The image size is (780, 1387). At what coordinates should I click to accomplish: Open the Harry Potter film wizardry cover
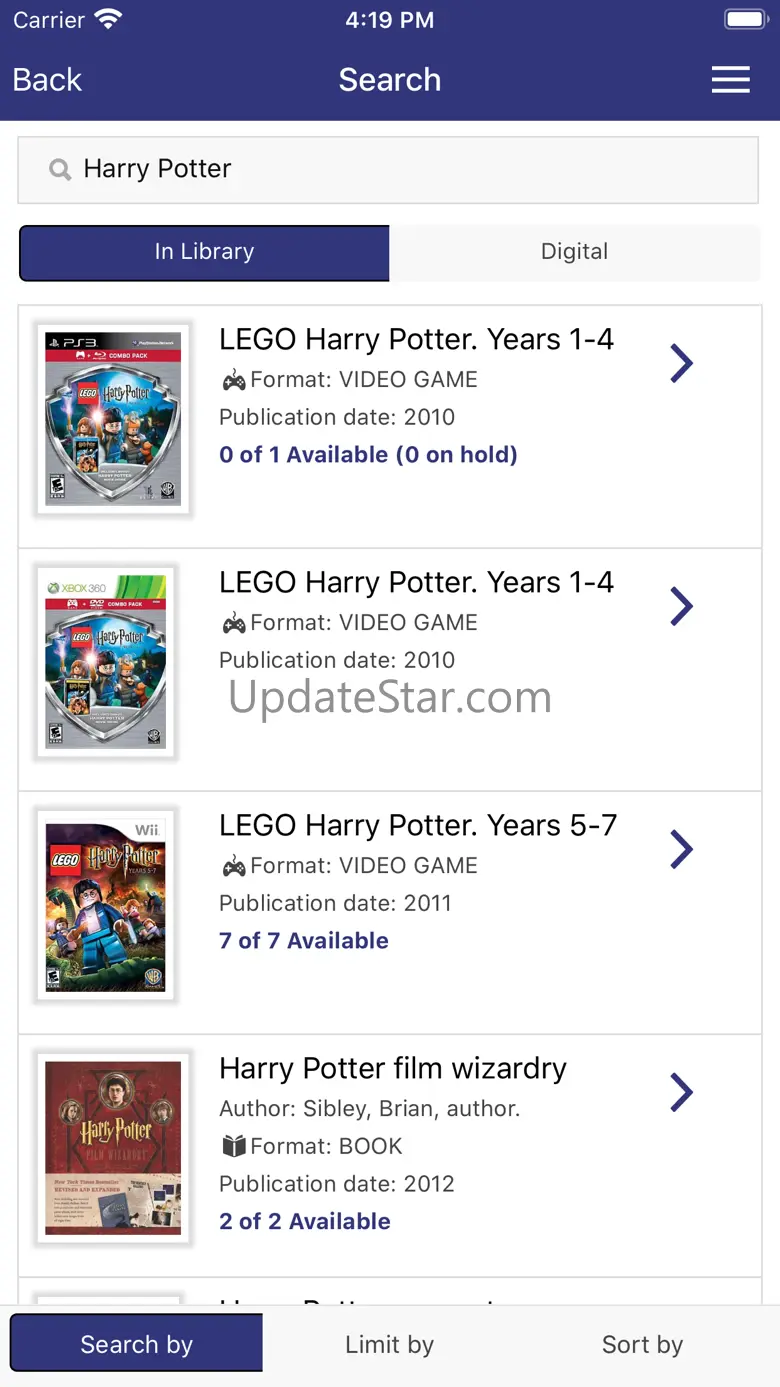click(113, 1148)
